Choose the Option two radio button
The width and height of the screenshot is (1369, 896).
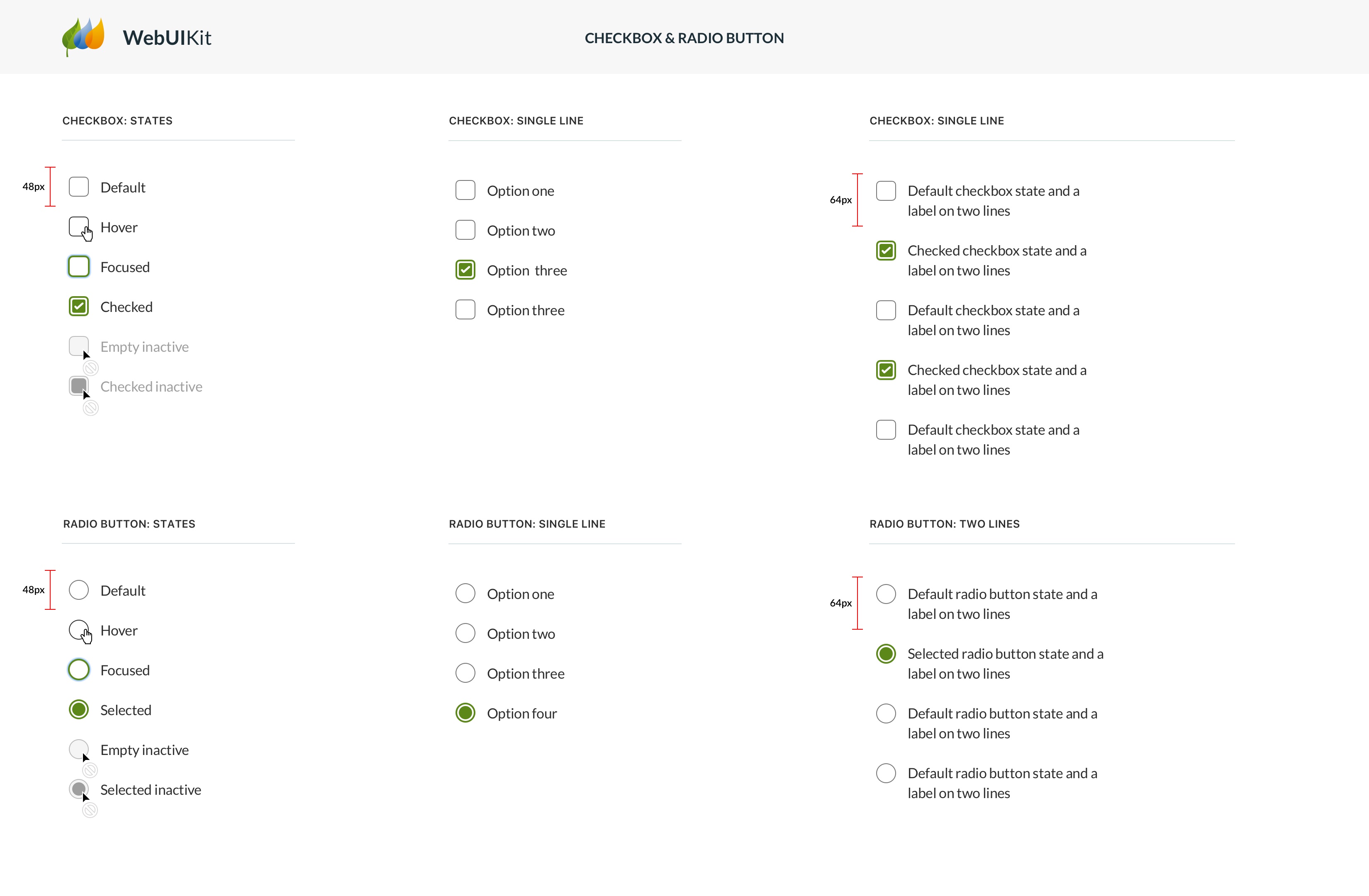(465, 633)
